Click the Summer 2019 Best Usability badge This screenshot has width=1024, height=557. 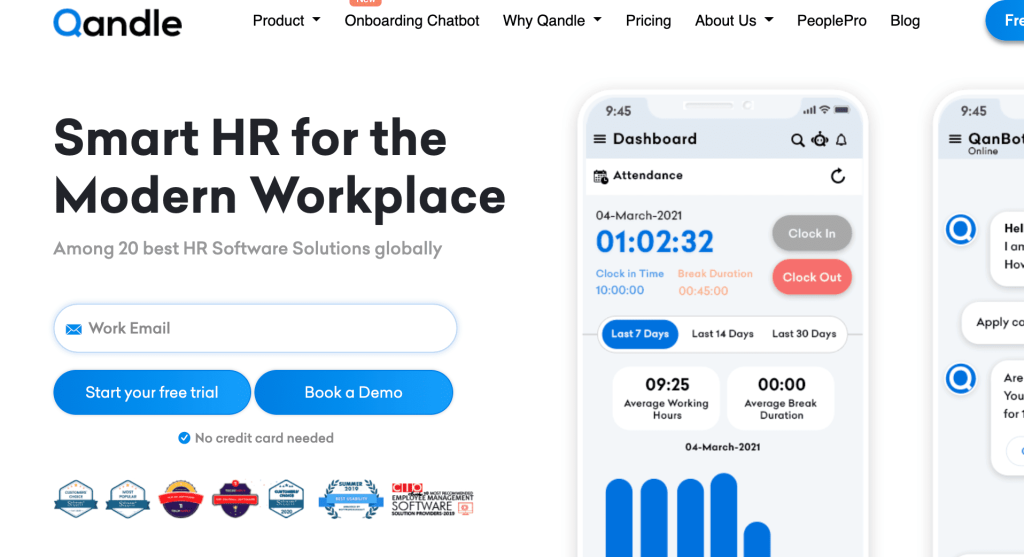click(351, 498)
